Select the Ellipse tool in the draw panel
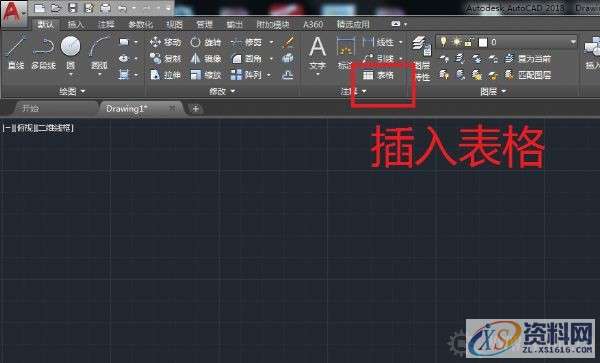 (124, 59)
